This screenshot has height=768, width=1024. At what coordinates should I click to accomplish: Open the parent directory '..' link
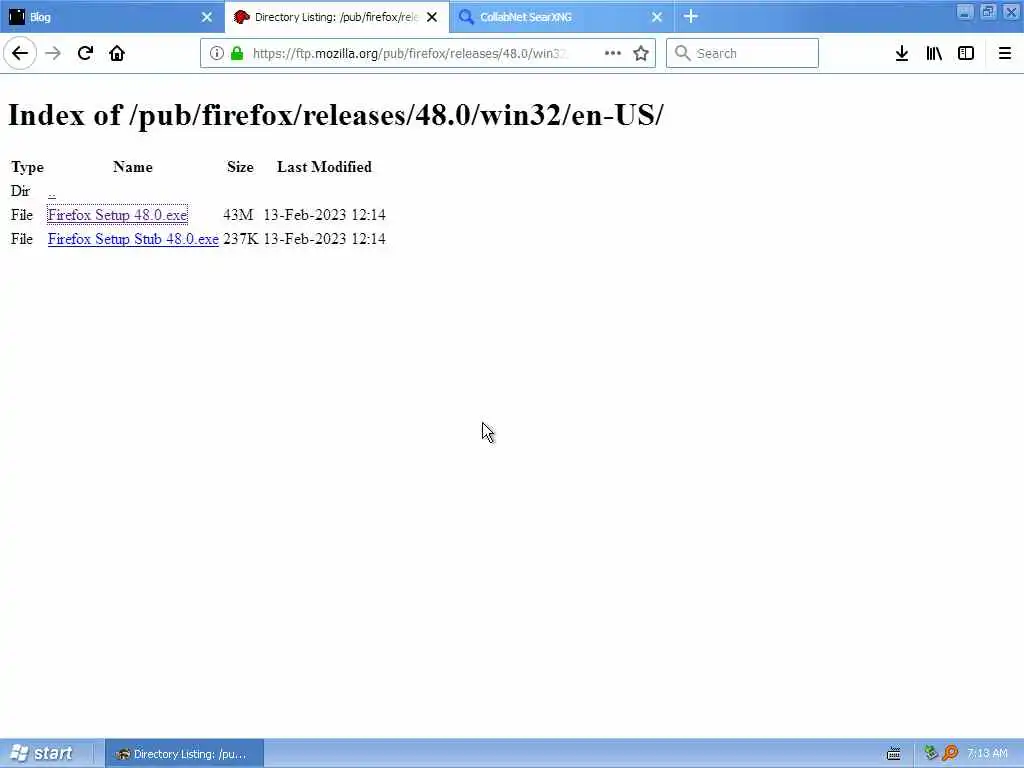point(52,192)
